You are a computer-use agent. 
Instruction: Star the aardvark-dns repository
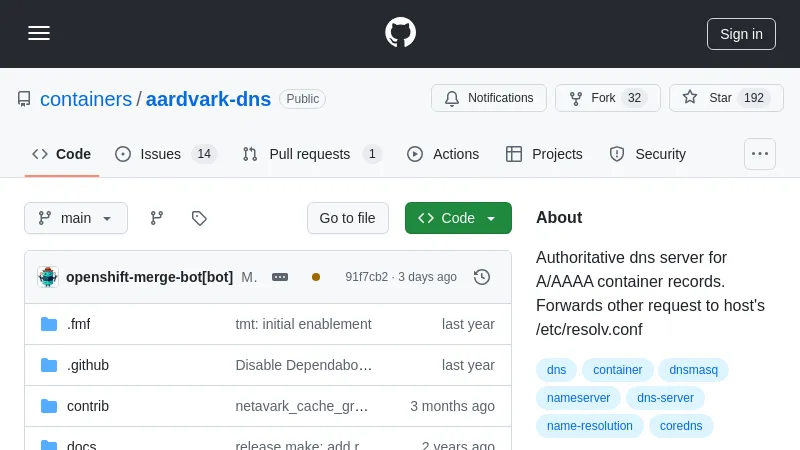(726, 98)
